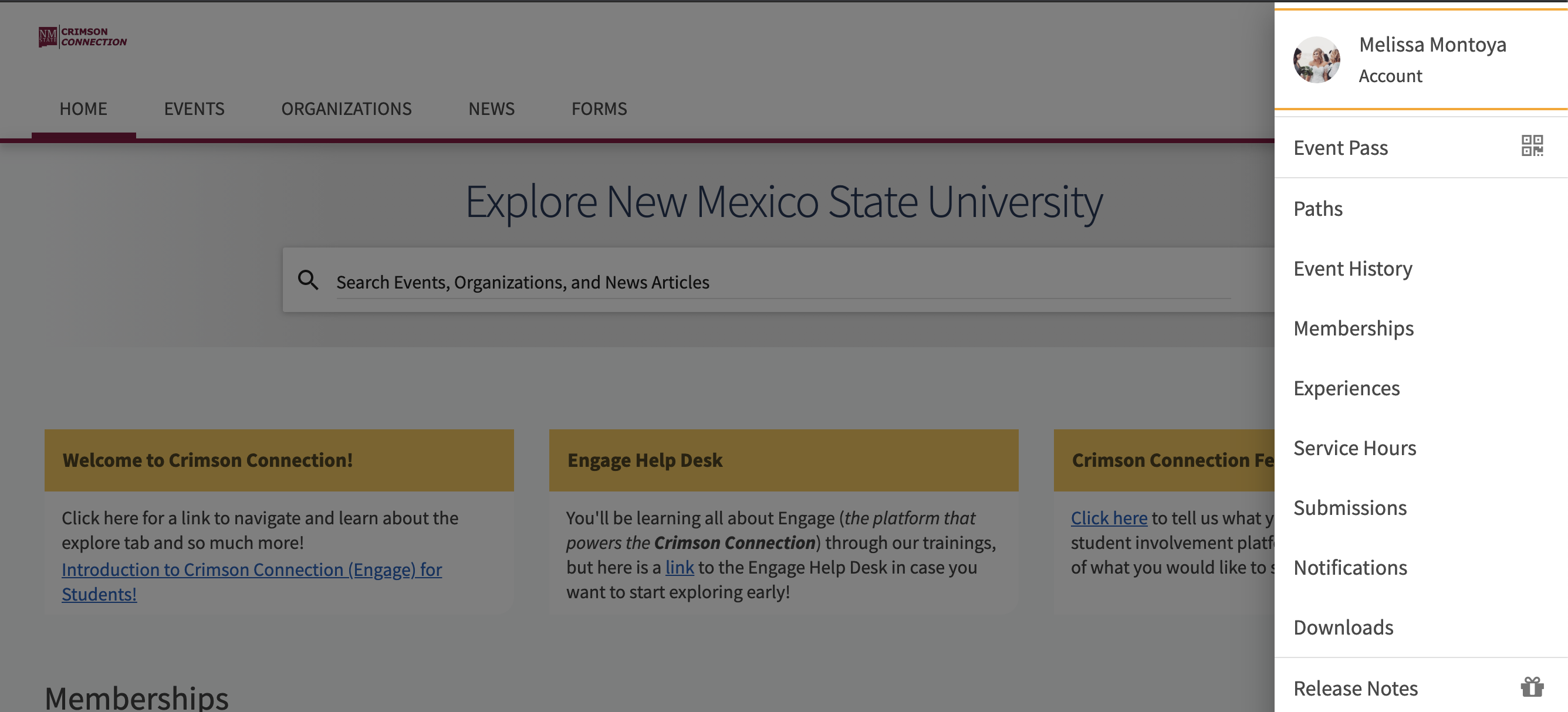1568x712 pixels.
Task: Click the Crimson Connection logo
Action: click(83, 37)
